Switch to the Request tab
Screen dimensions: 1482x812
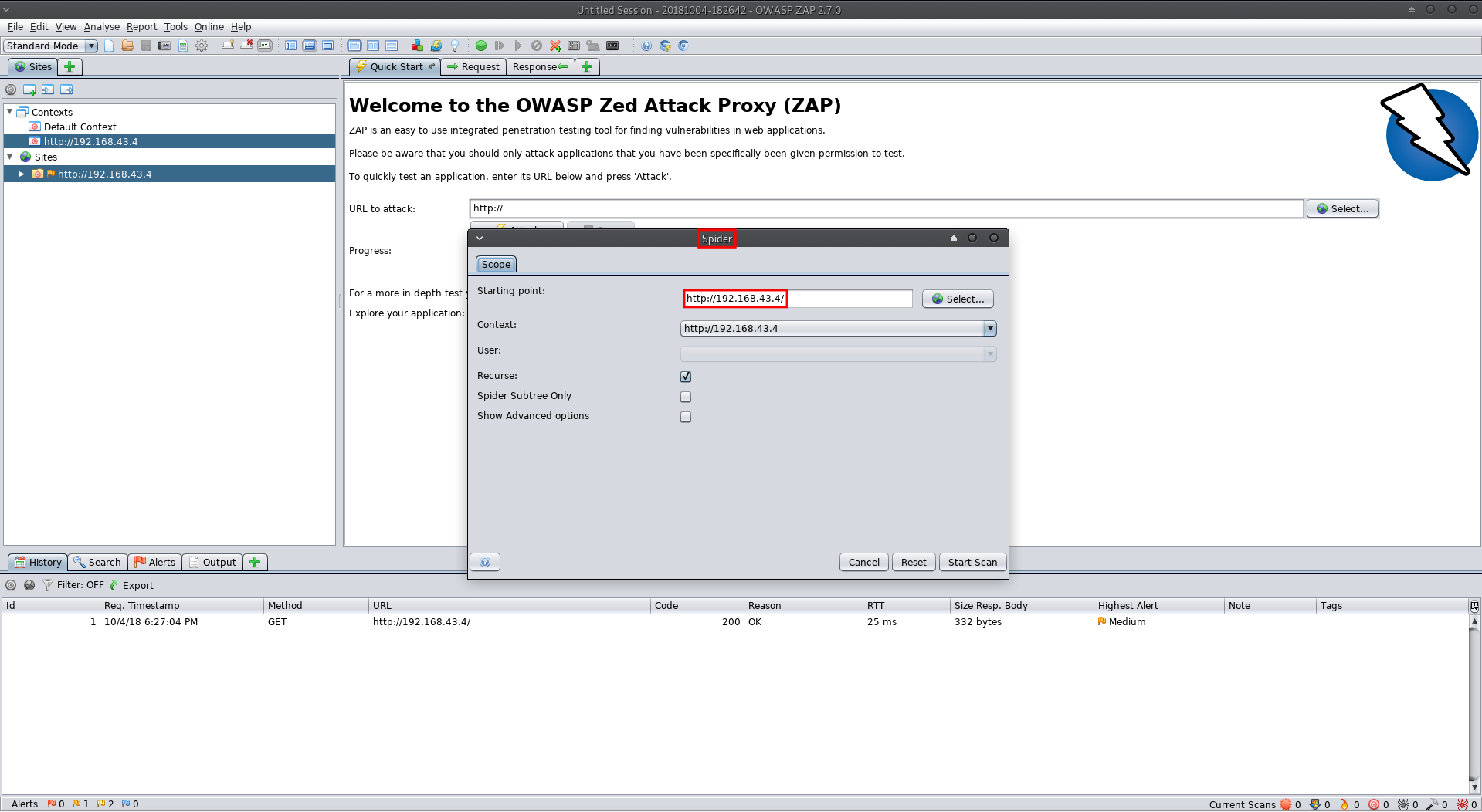tap(473, 66)
